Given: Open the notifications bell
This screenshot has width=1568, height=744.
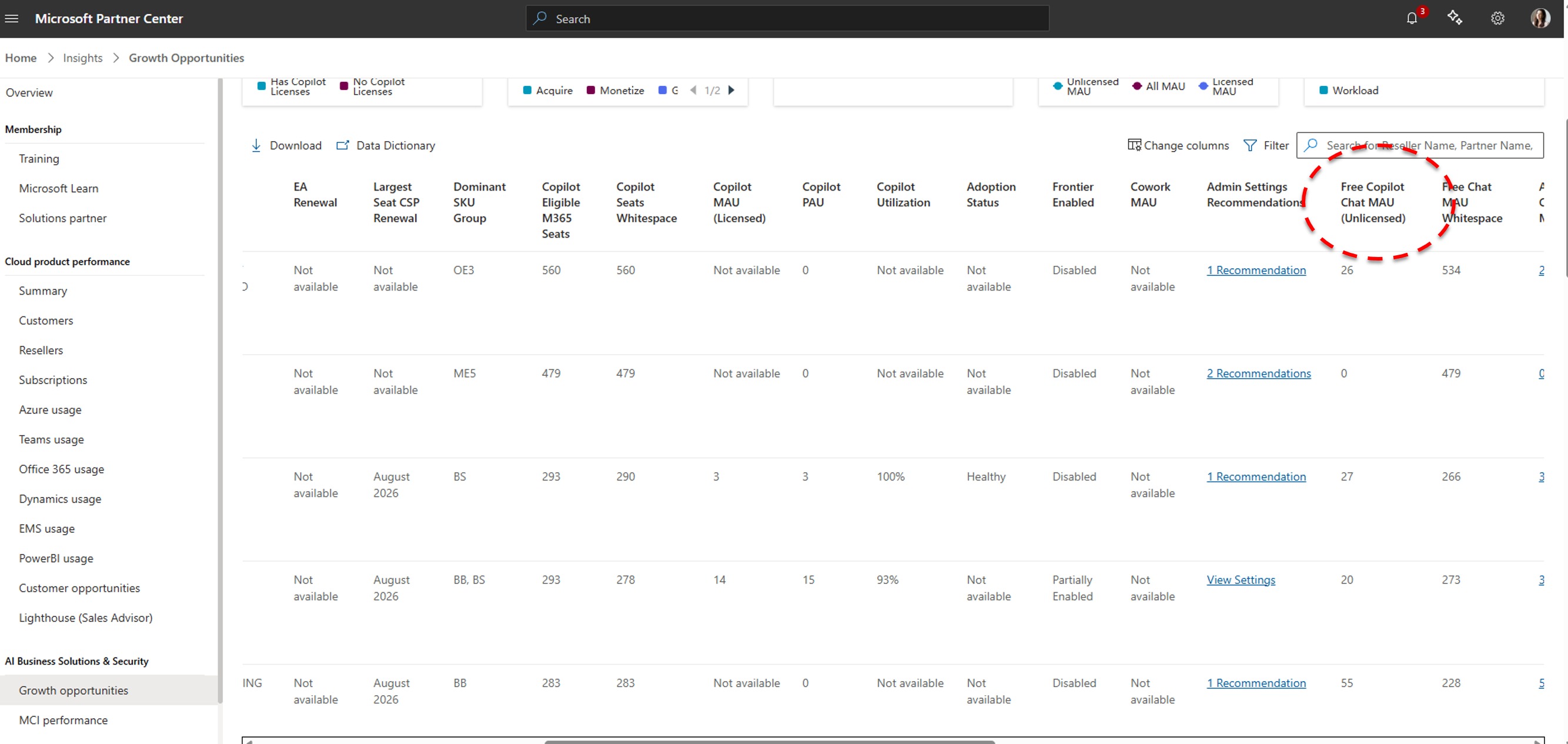Looking at the screenshot, I should tap(1412, 18).
